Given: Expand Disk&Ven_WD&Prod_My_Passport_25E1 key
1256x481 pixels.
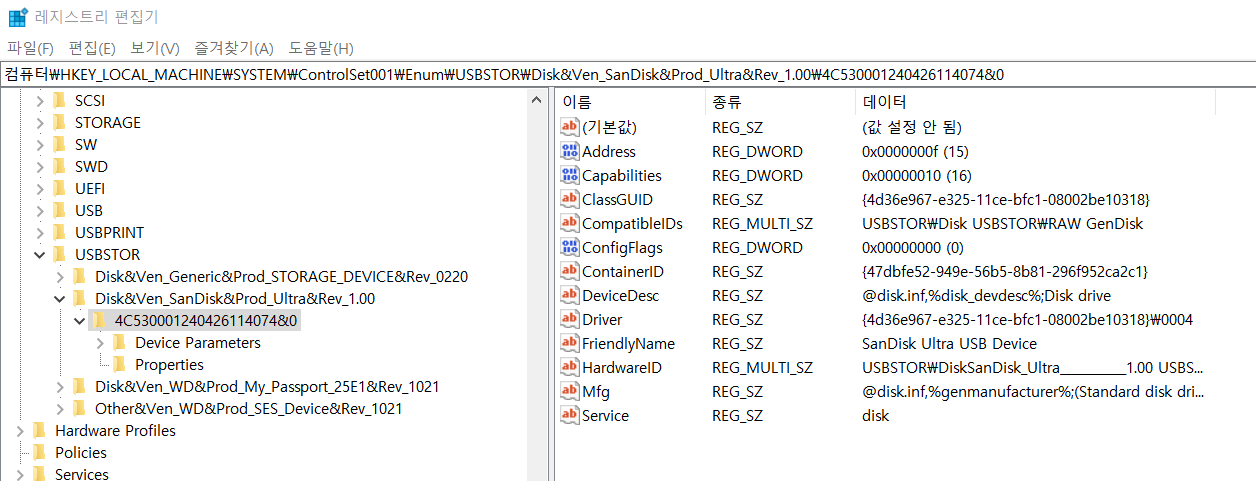Looking at the screenshot, I should pos(60,387).
